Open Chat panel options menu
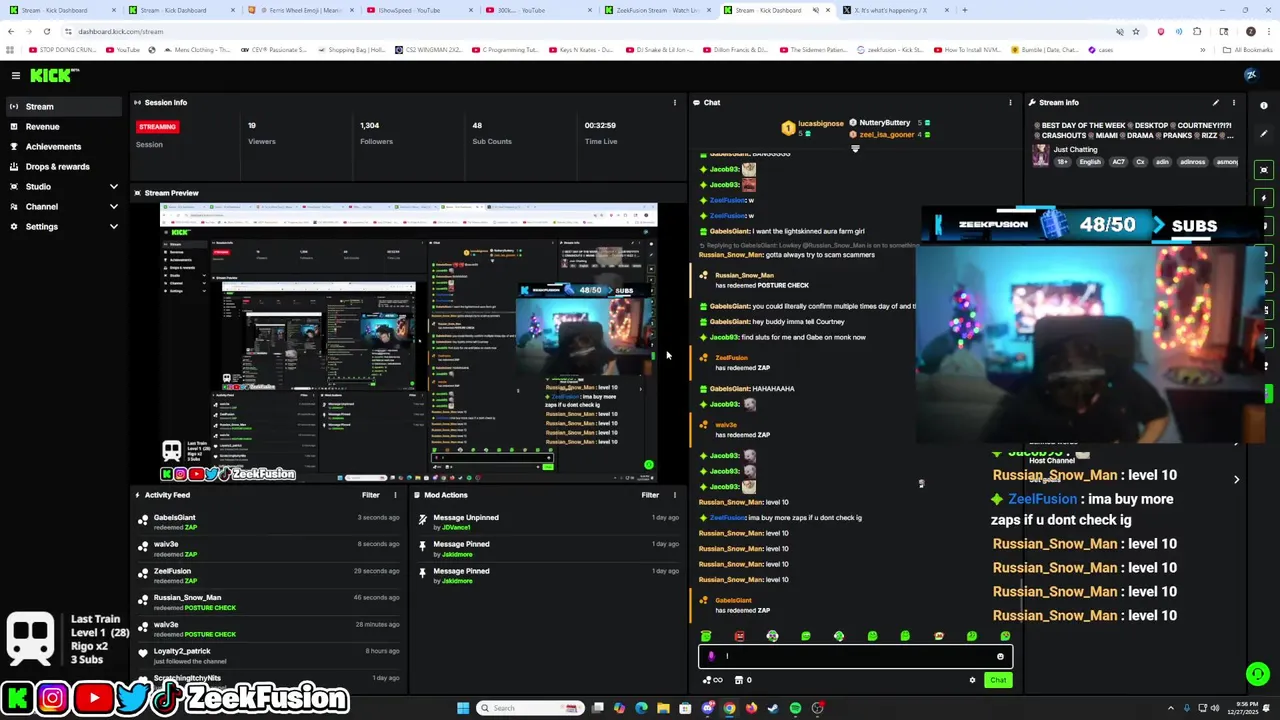Image resolution: width=1280 pixels, height=720 pixels. click(x=1010, y=102)
